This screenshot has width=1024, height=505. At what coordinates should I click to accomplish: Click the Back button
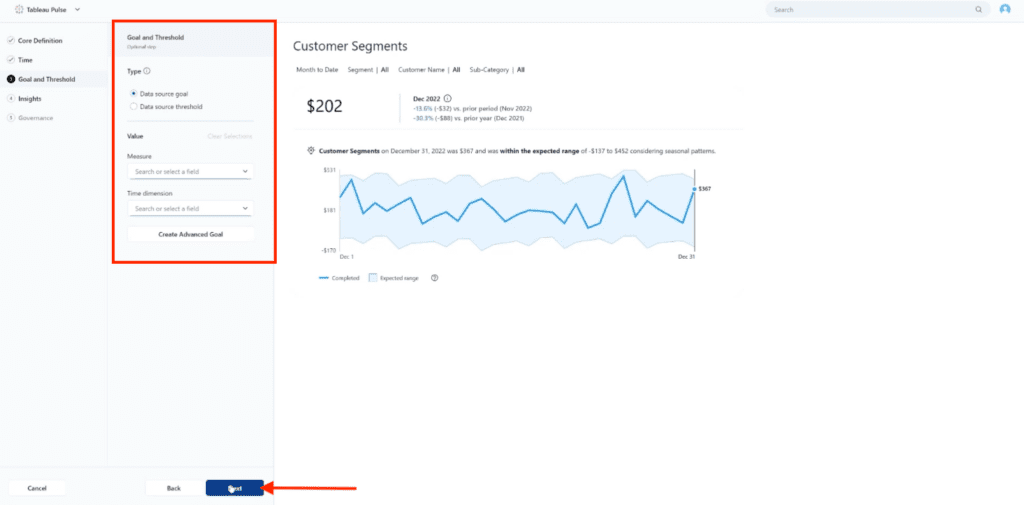point(174,488)
